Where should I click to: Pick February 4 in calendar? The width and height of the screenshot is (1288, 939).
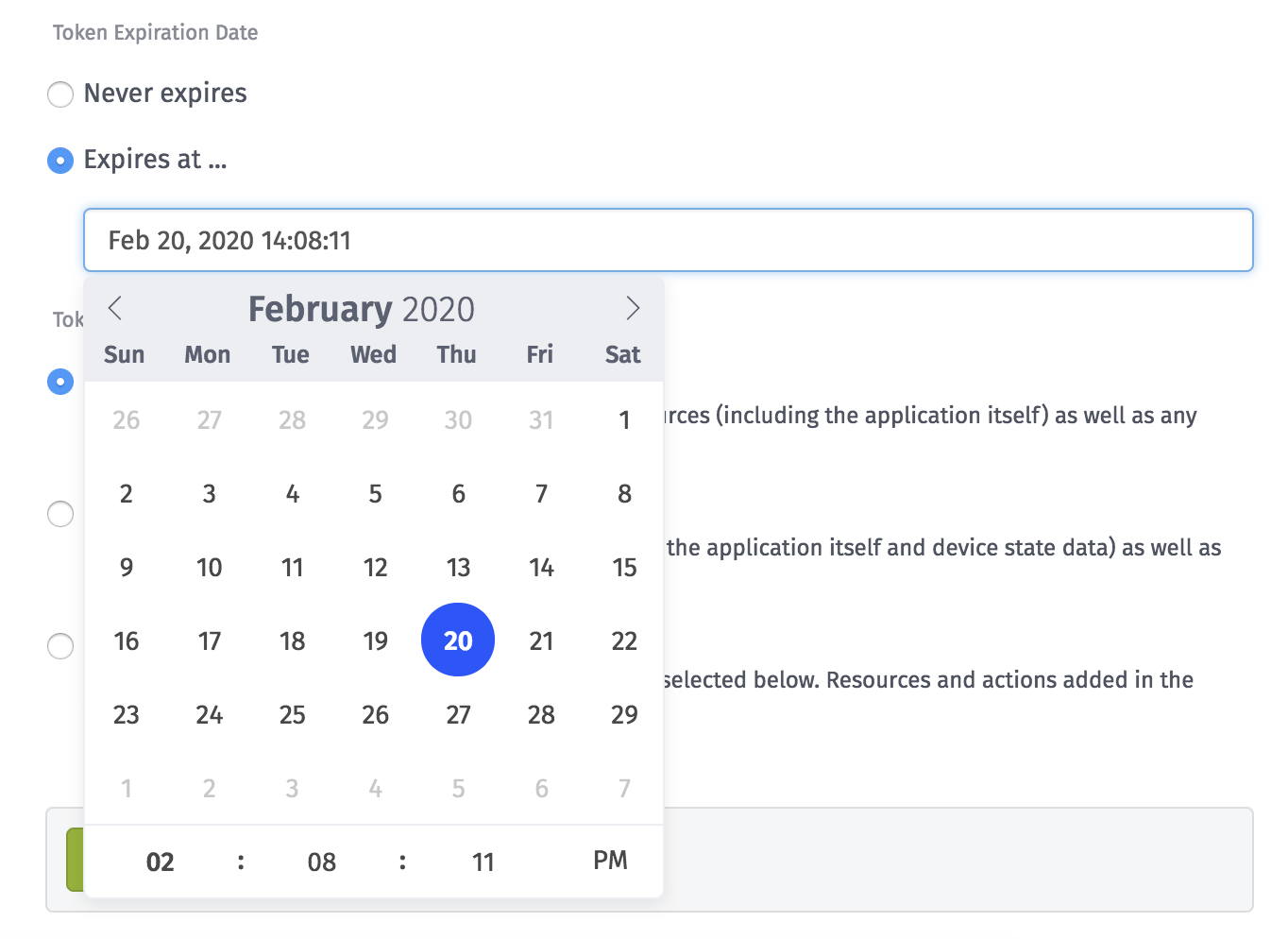(292, 493)
